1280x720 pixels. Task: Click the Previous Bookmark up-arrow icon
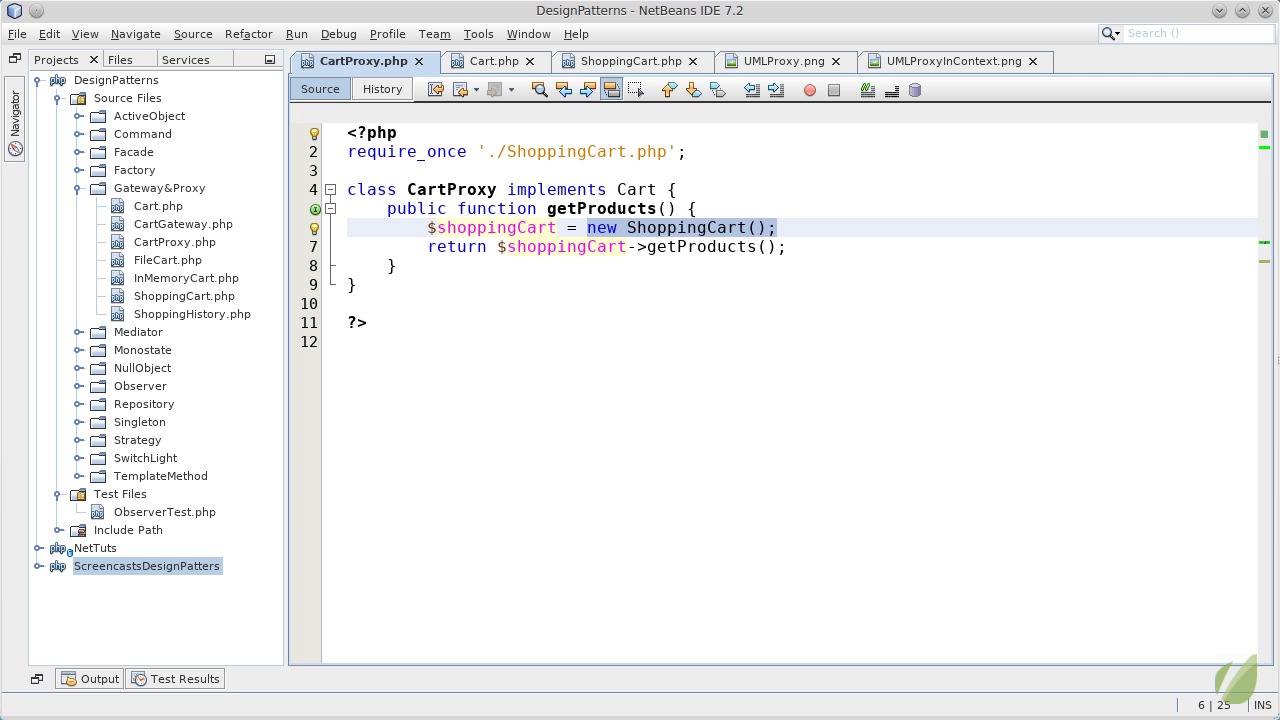click(669, 90)
